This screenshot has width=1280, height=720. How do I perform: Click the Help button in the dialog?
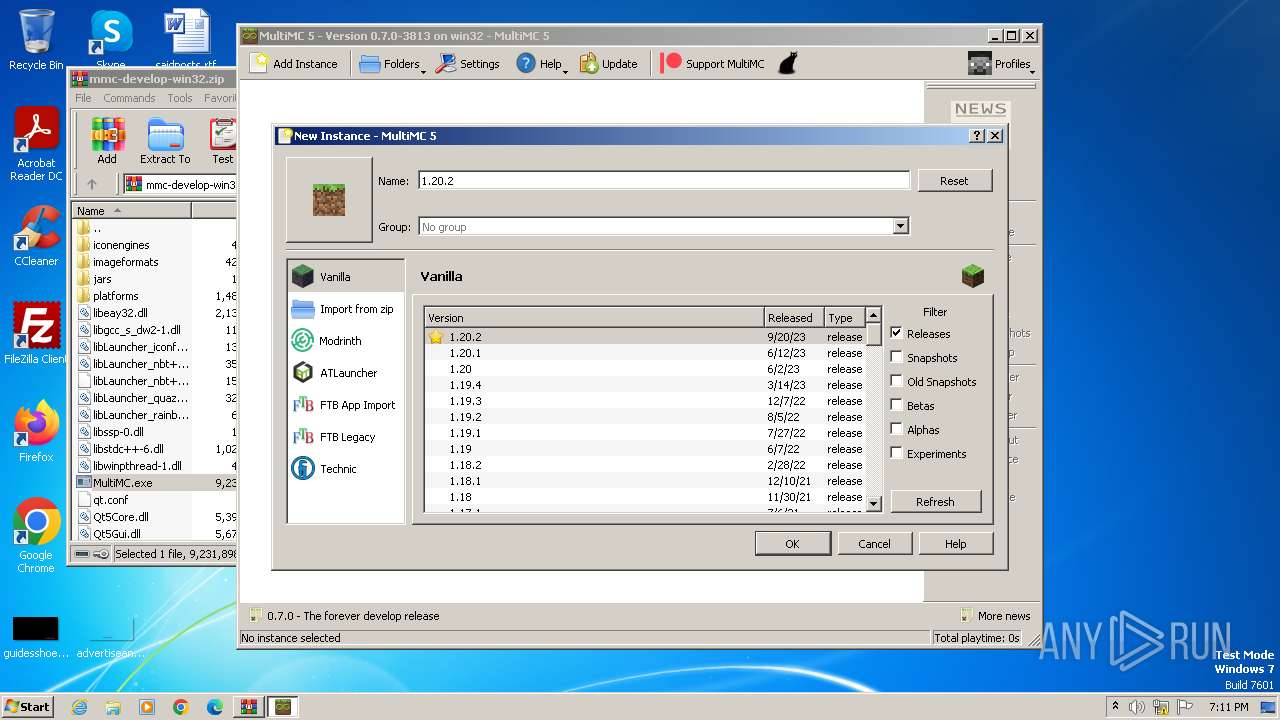956,544
